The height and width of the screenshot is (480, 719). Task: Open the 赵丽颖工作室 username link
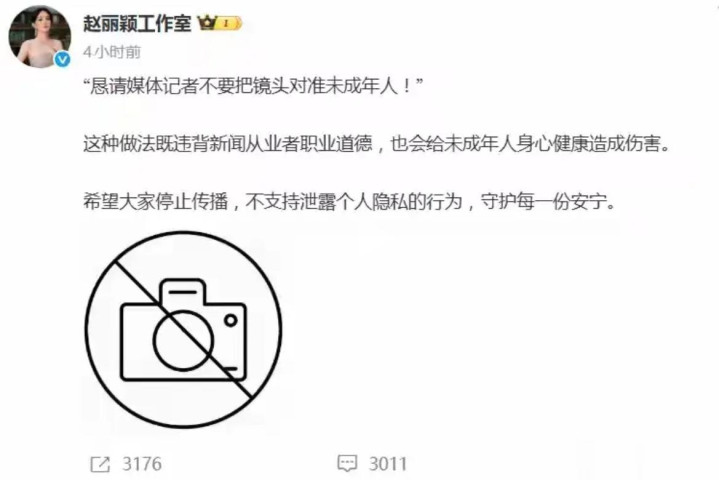click(137, 23)
